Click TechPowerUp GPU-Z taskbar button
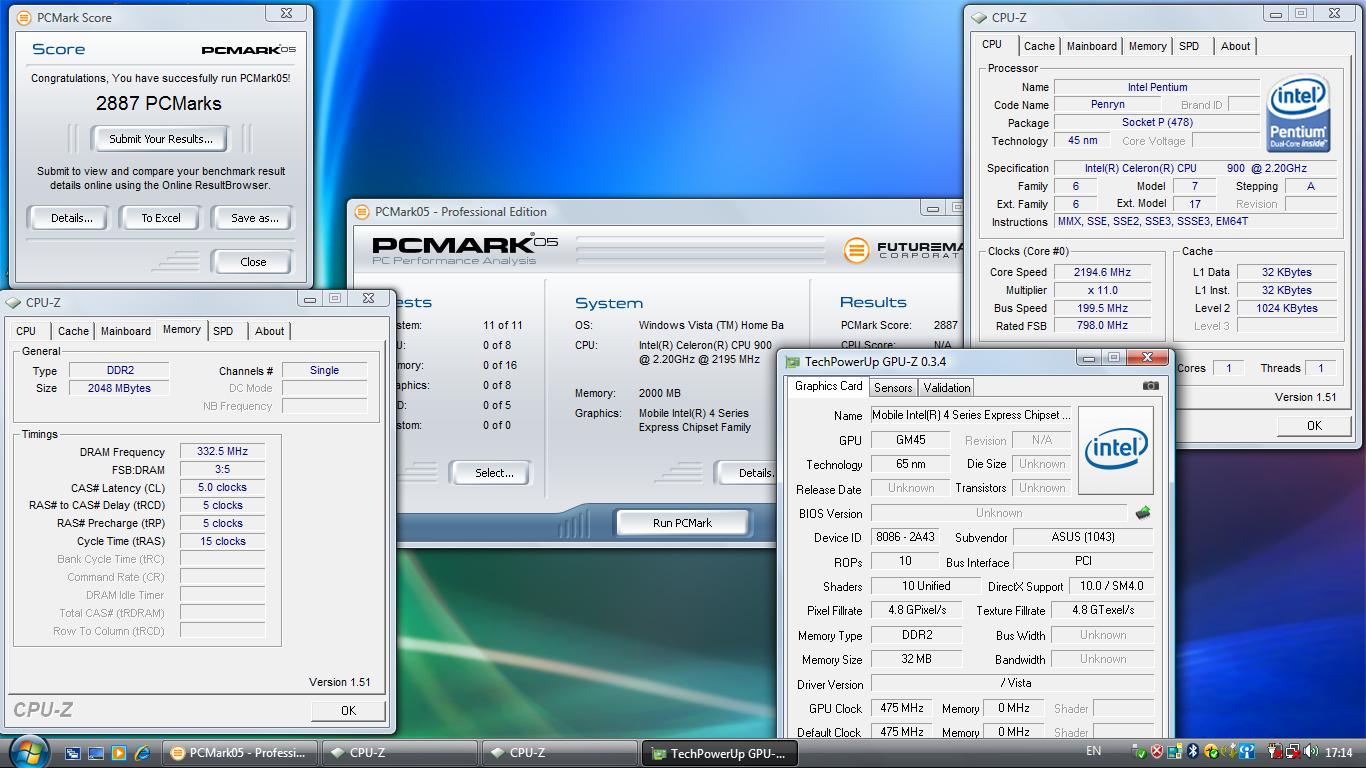The height and width of the screenshot is (768, 1366). tap(719, 754)
